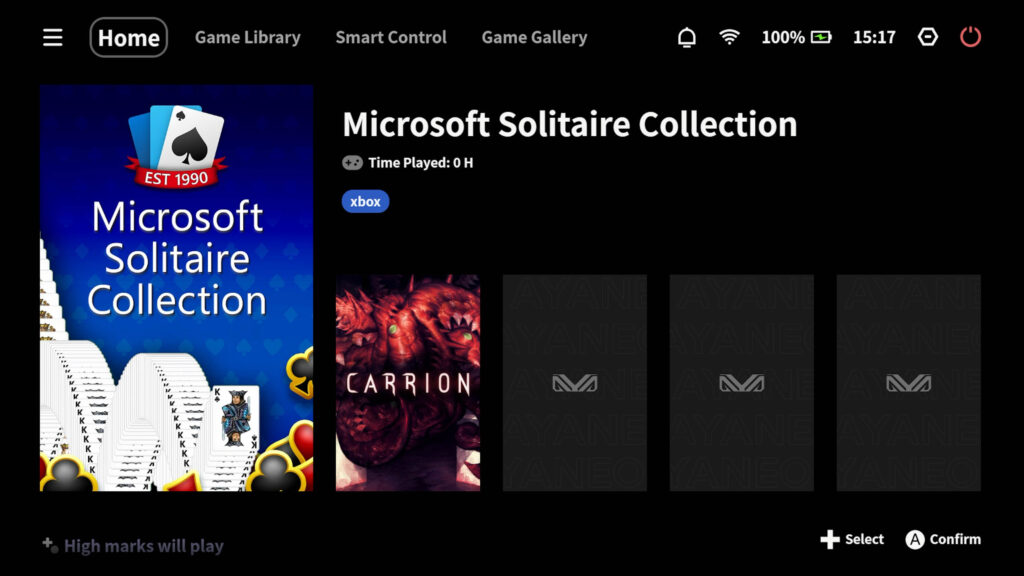Screen dimensions: 1024x576
Task: Click the Microsoft Solitaire Collection title
Action: tap(569, 124)
